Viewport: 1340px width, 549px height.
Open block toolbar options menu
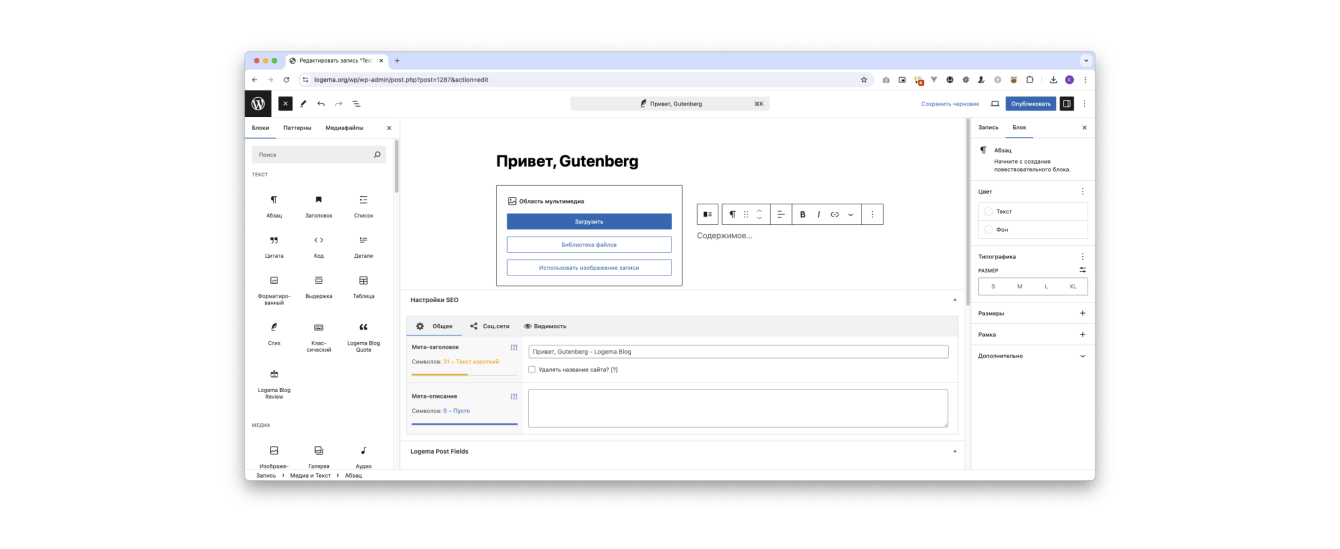click(872, 214)
